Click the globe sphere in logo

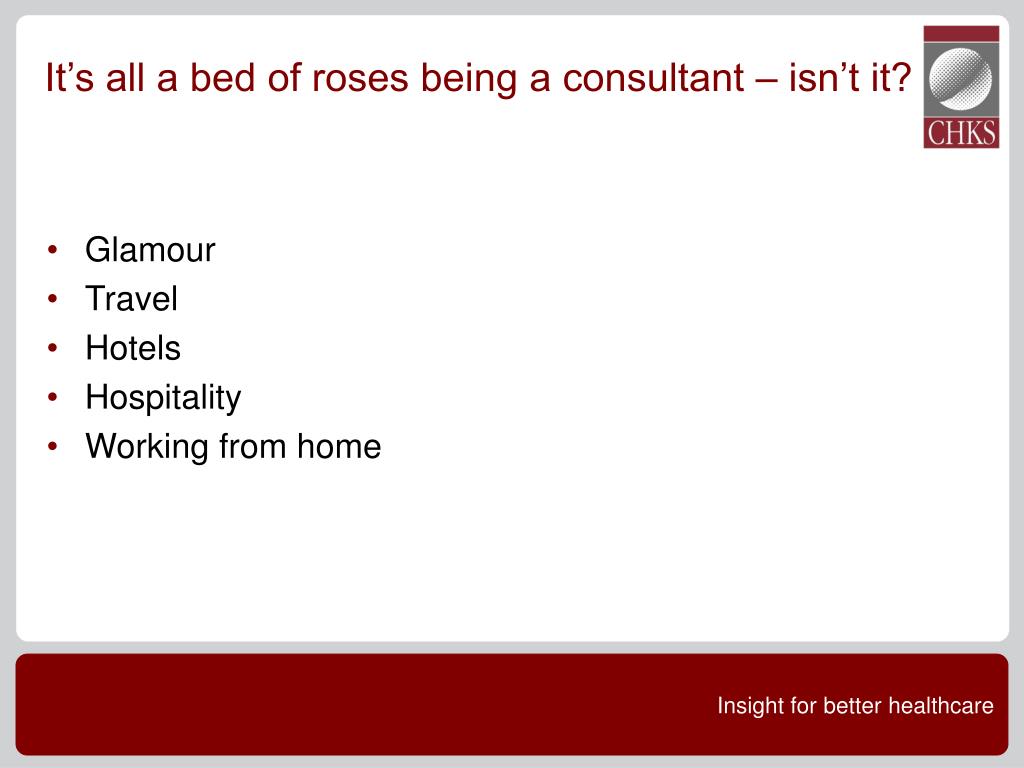(x=961, y=79)
